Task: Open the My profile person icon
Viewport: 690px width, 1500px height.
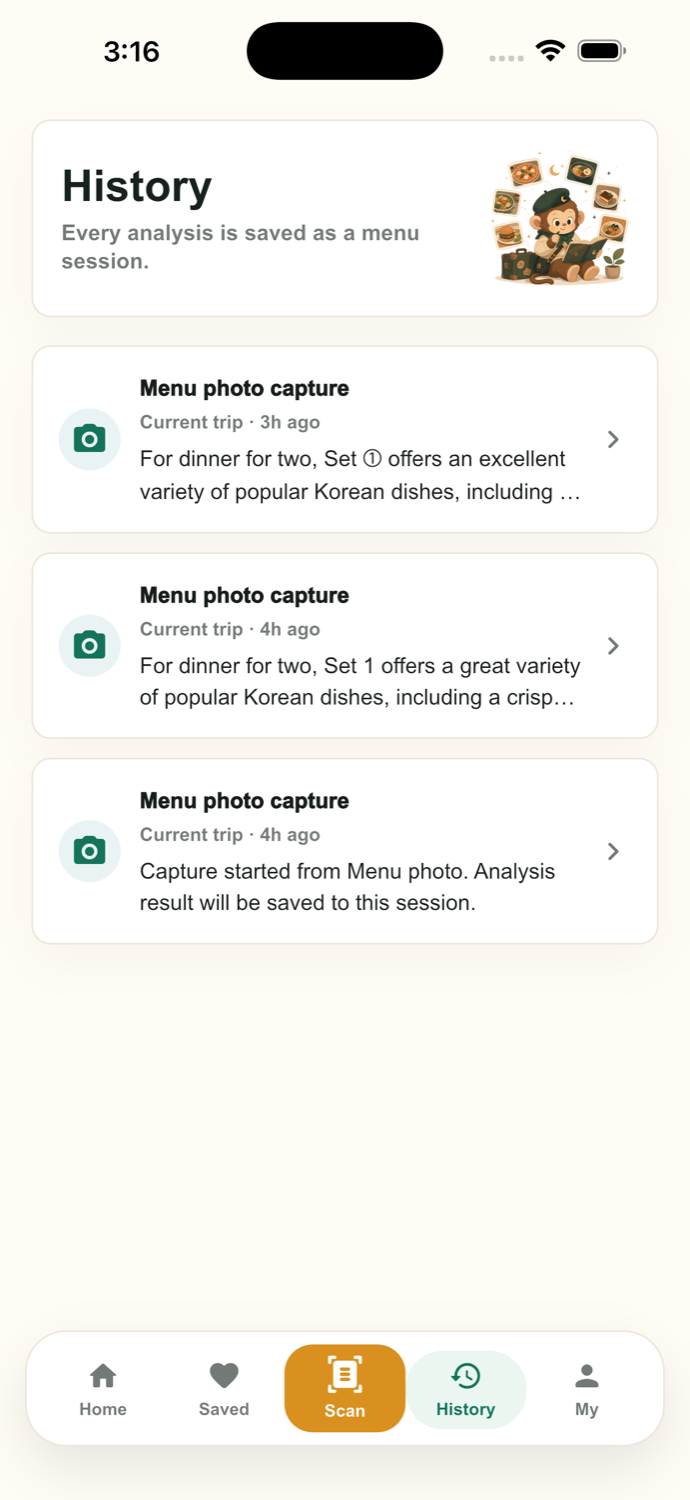Action: (x=587, y=1376)
